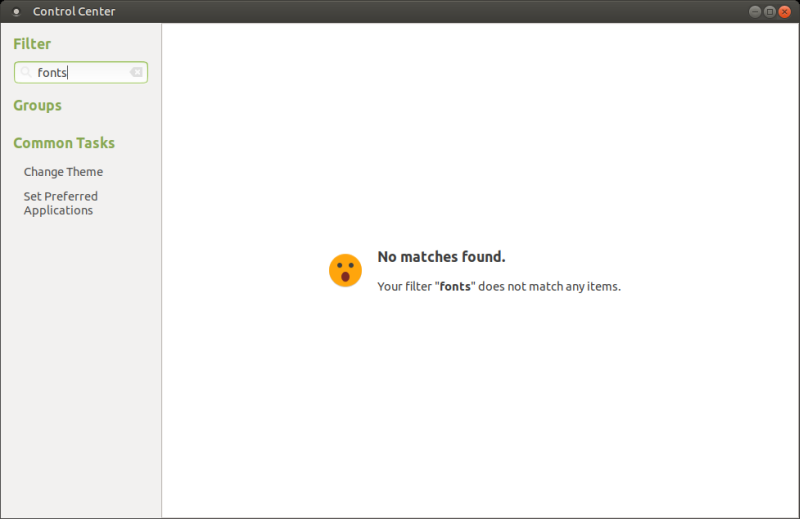
Task: Click the empty middle of the title bar
Action: [400, 11]
